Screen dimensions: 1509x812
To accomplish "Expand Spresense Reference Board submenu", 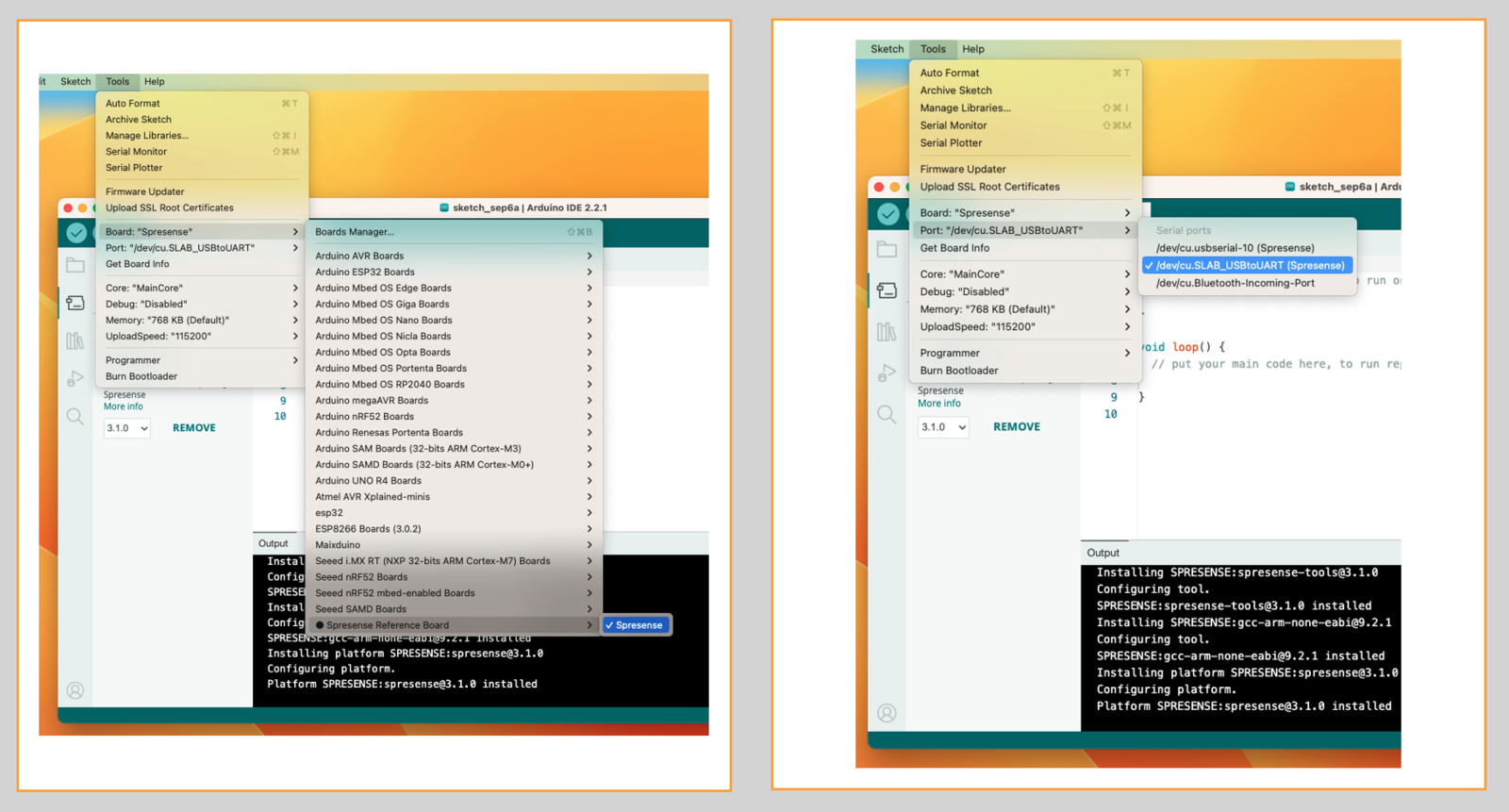I will pos(454,625).
